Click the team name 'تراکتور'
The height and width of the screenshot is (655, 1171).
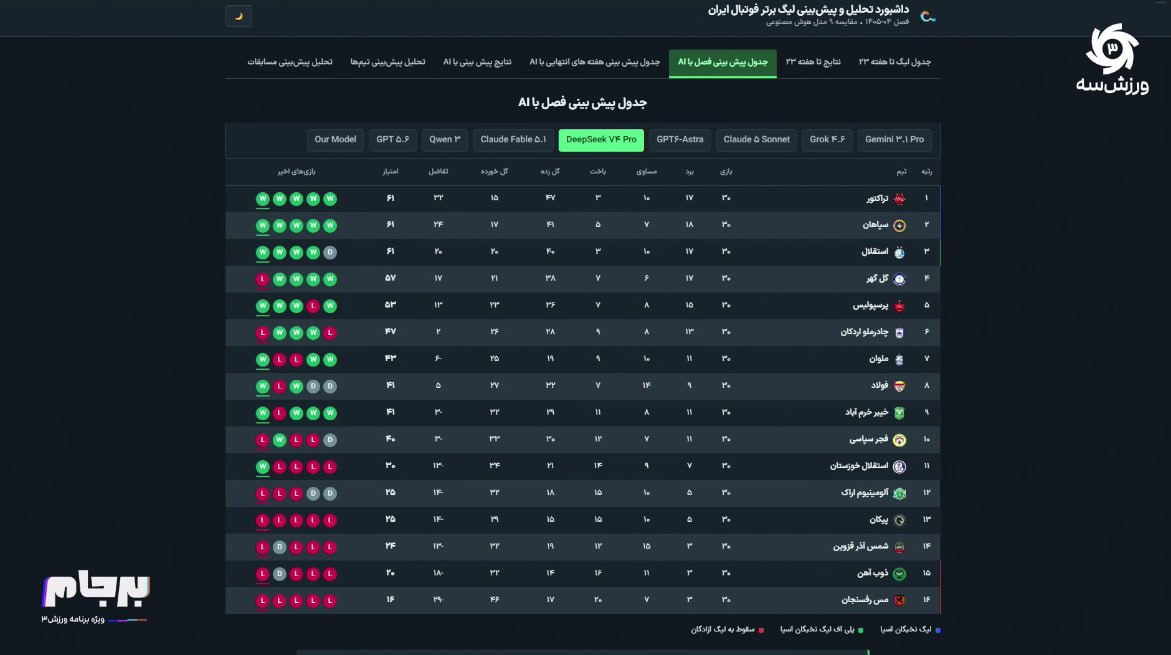pyautogui.click(x=878, y=199)
